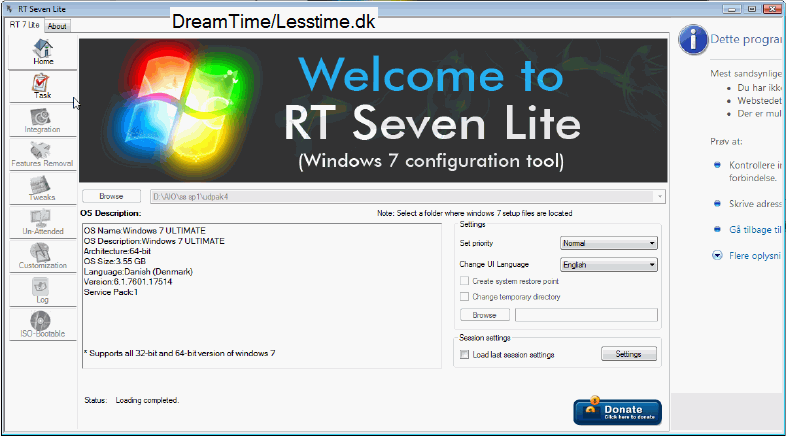
Task: Enable Create system restore point checkbox
Action: pyautogui.click(x=465, y=281)
